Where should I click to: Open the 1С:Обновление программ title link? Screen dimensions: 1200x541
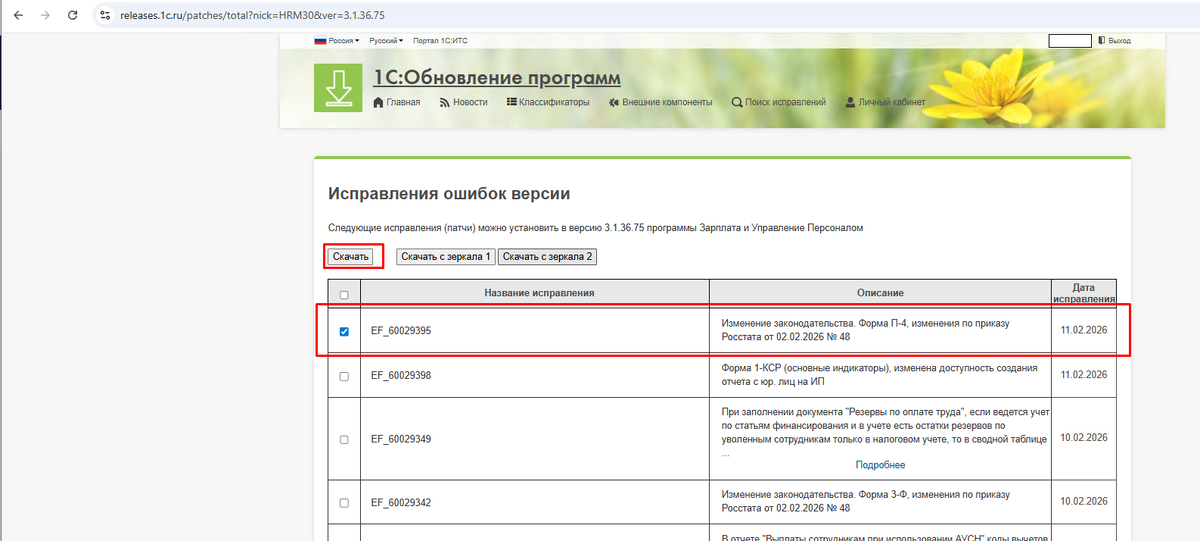coord(497,78)
